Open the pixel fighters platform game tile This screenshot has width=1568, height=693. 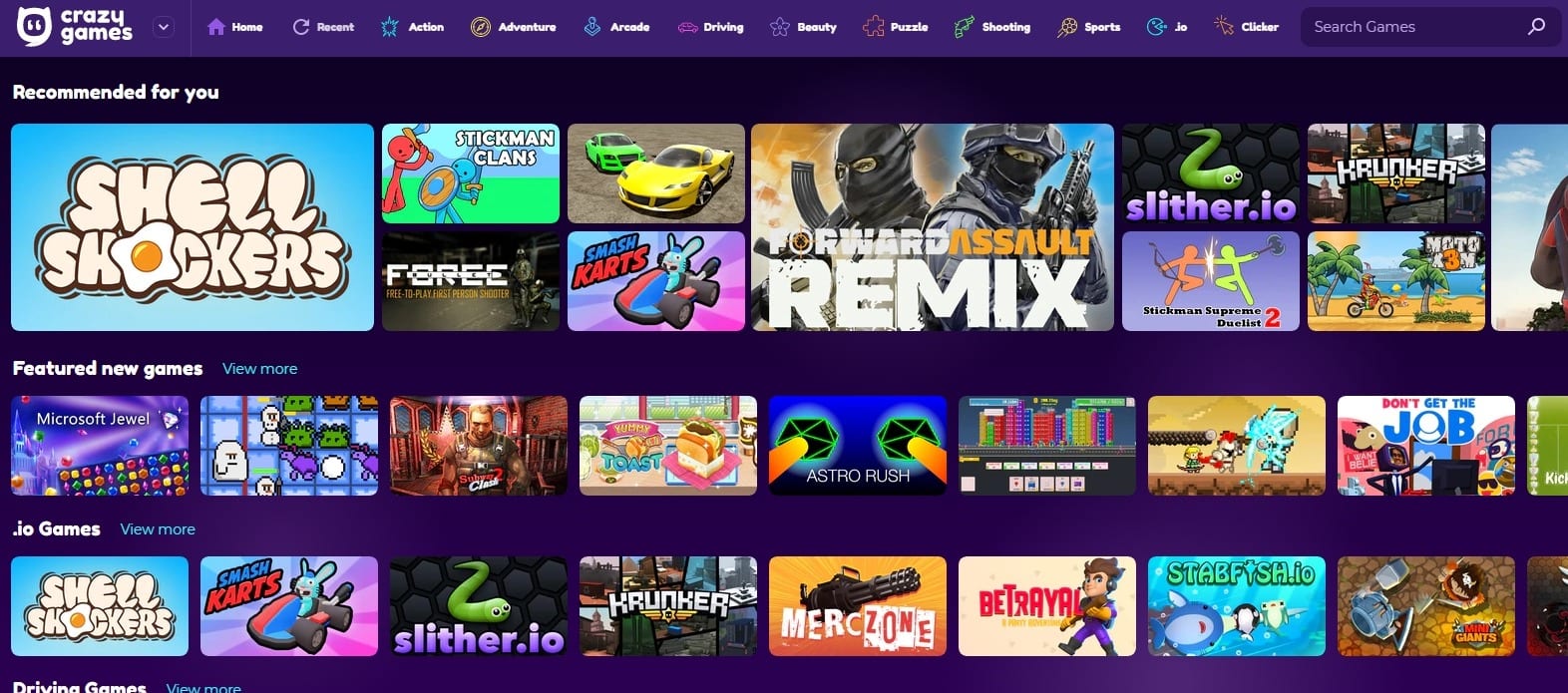[x=1237, y=446]
